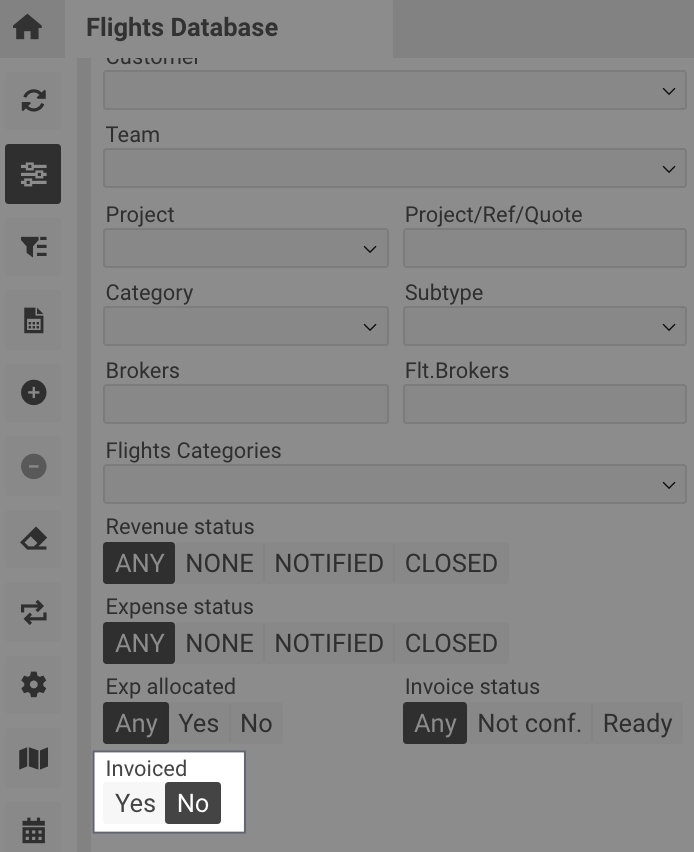Click the refresh arrows icon
694x852 pixels.
pos(33,100)
